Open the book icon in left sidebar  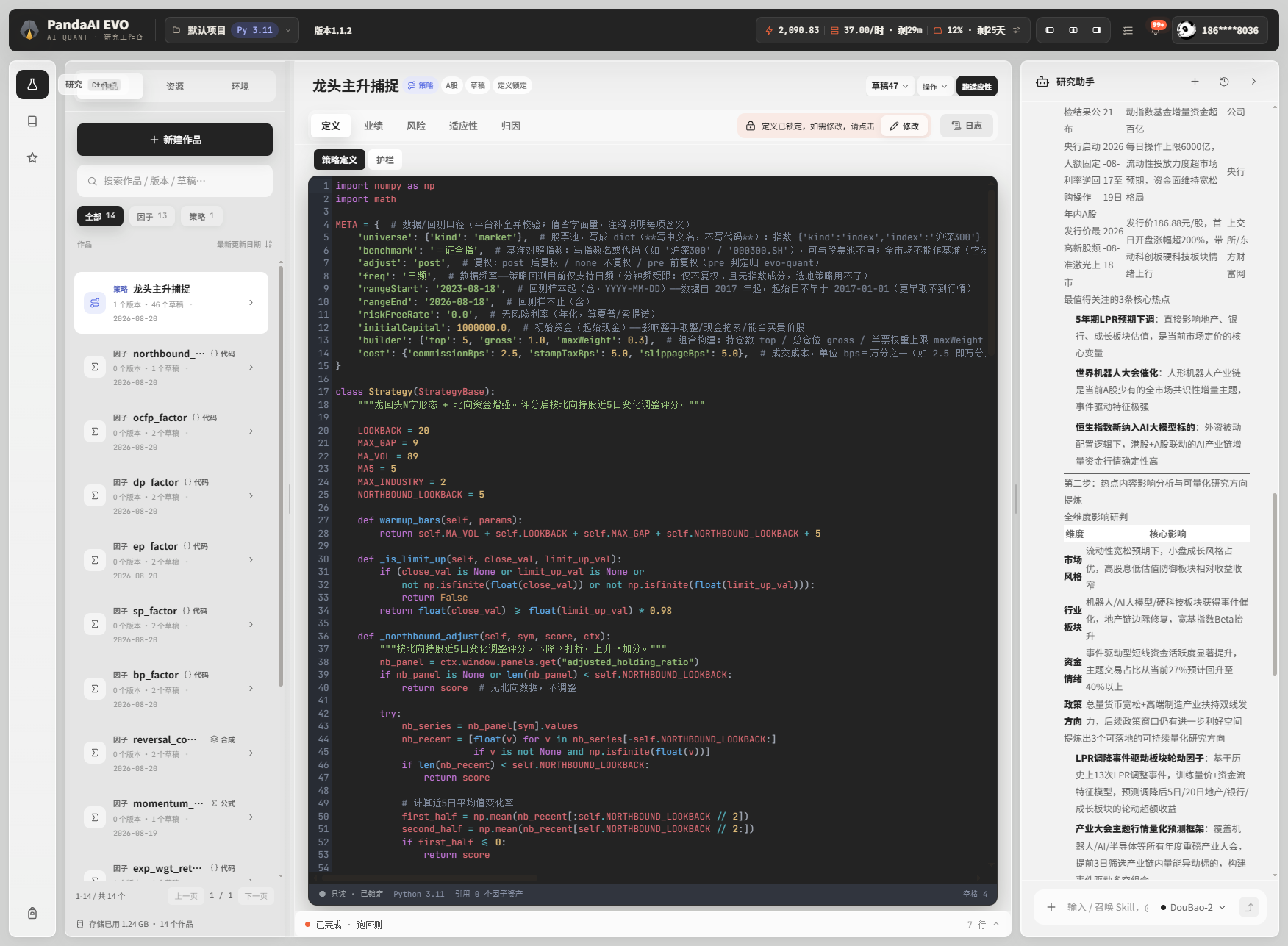[32, 121]
